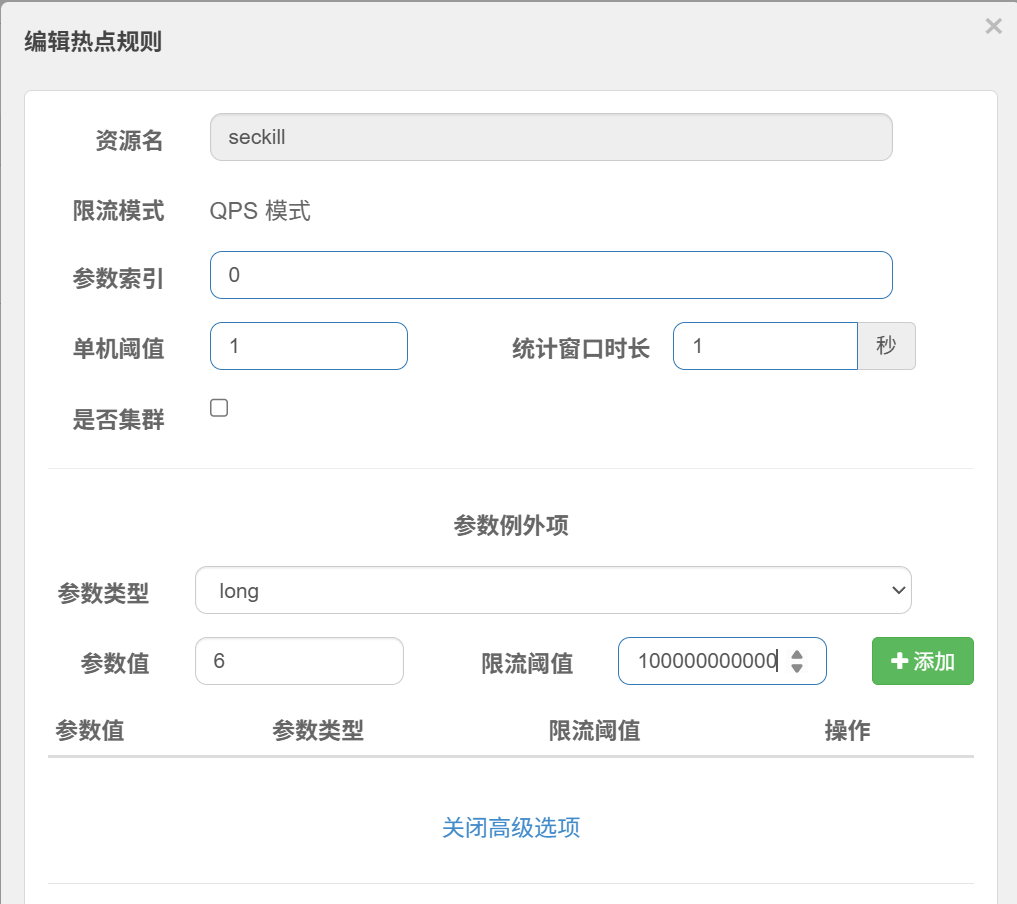1017x904 pixels.
Task: Select the 统计窗口时长 input field
Action: point(764,346)
